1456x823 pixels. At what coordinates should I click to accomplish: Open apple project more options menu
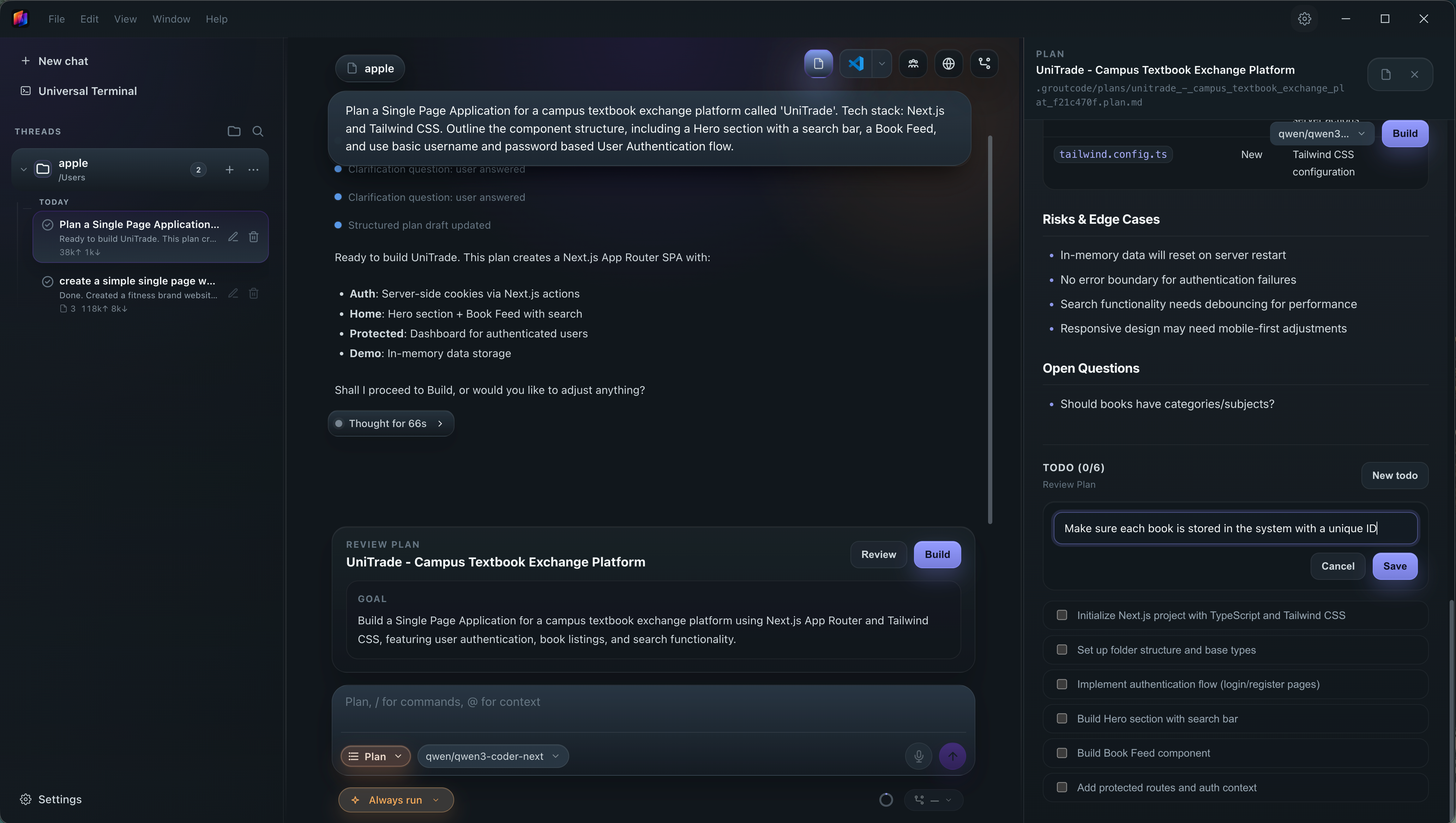click(x=253, y=169)
